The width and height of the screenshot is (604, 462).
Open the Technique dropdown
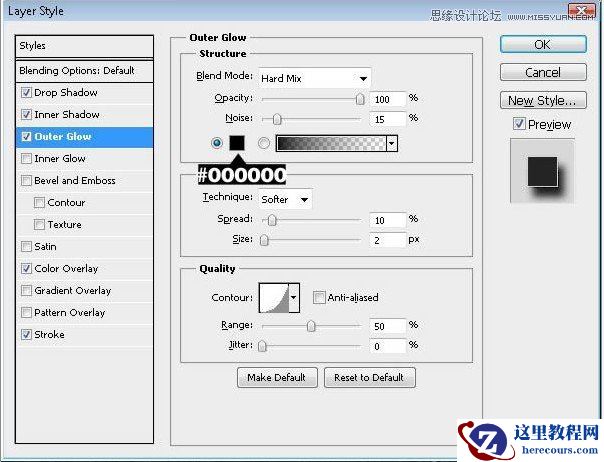285,199
